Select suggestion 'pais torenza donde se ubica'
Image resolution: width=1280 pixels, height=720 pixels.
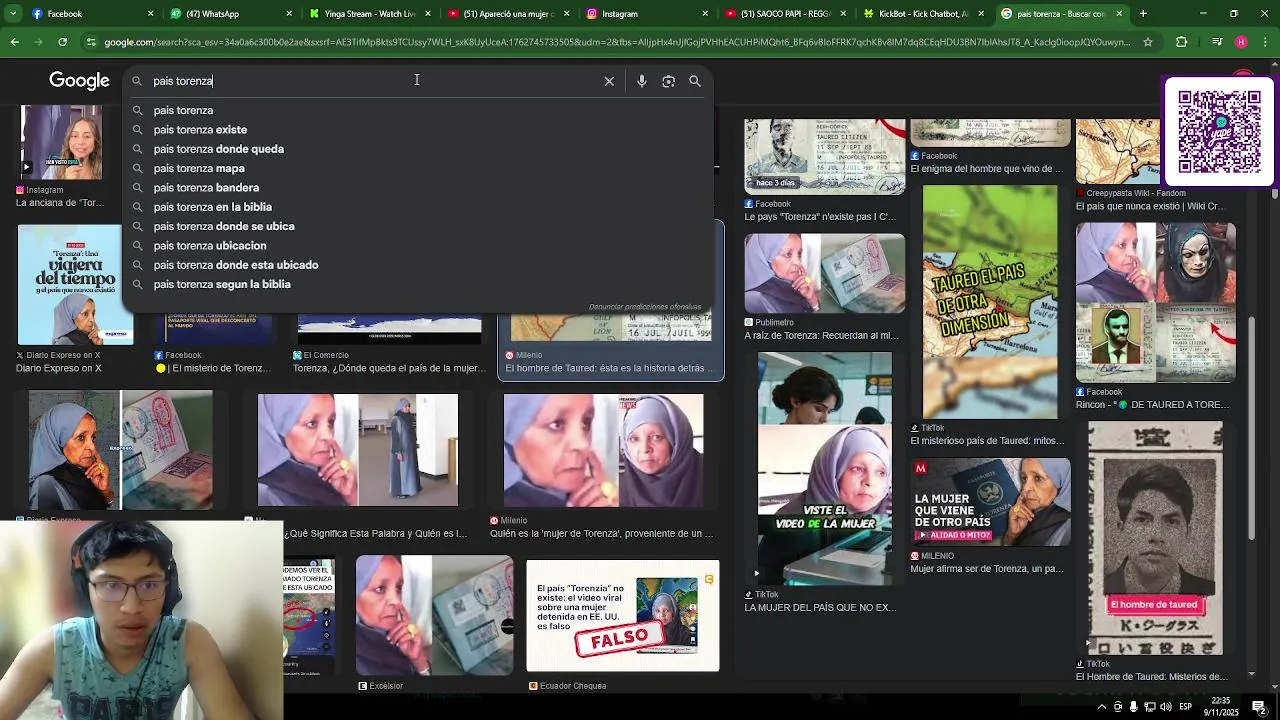224,226
